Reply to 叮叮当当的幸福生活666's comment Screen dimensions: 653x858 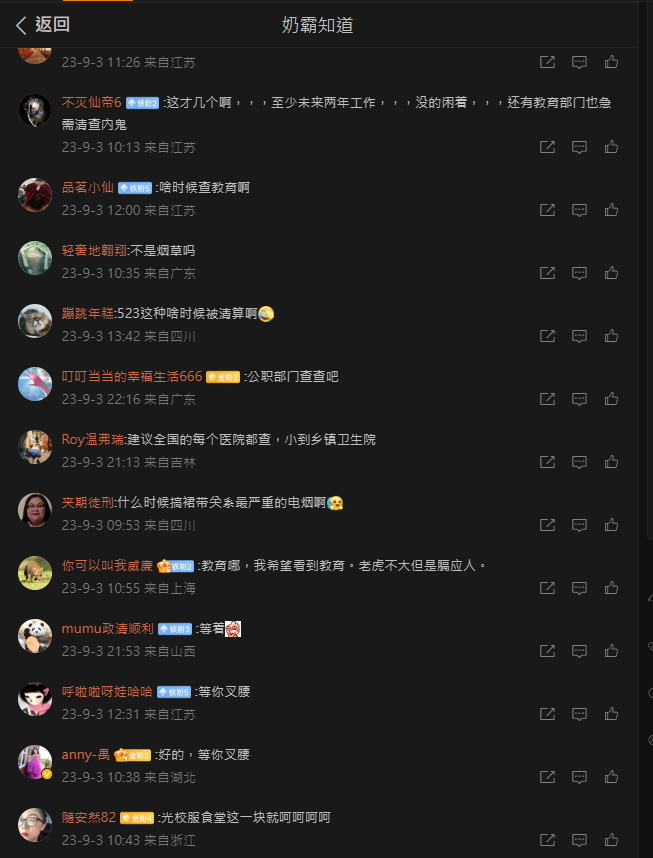coord(579,399)
